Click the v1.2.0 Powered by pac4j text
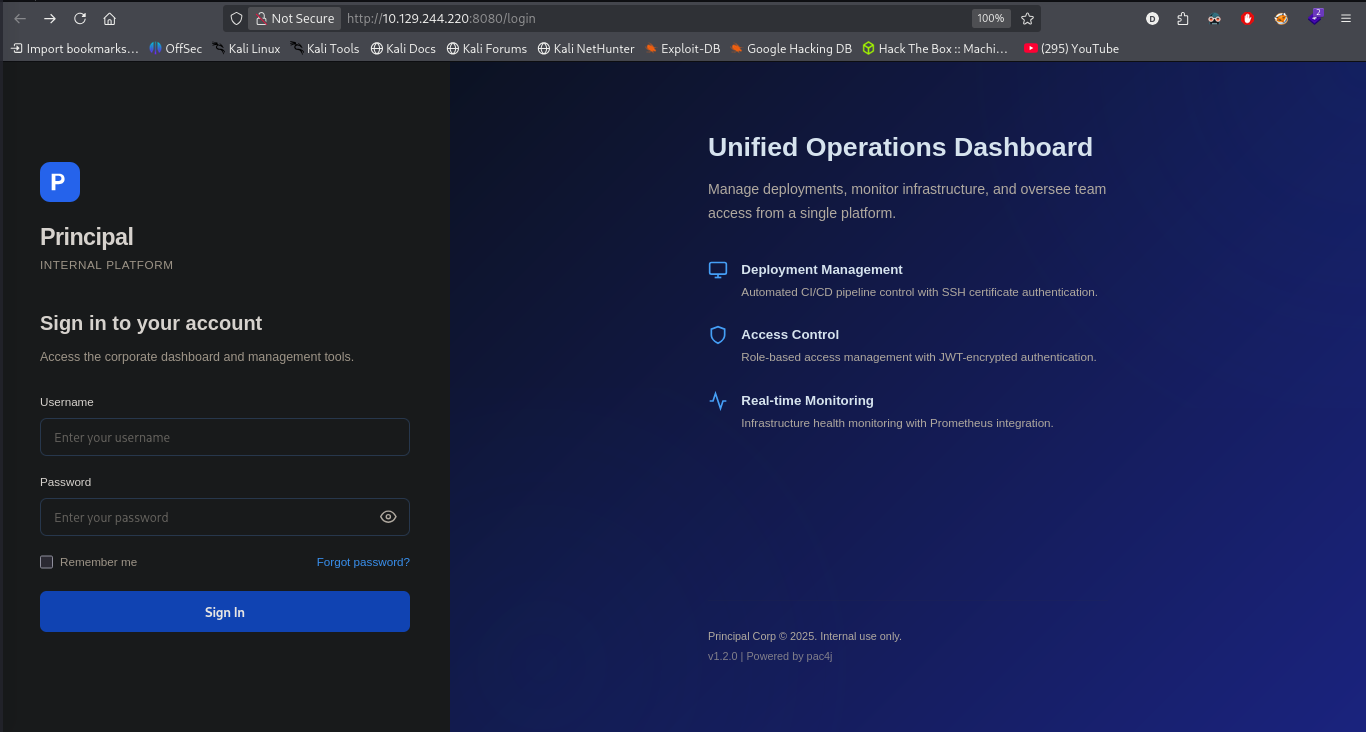 (x=770, y=656)
